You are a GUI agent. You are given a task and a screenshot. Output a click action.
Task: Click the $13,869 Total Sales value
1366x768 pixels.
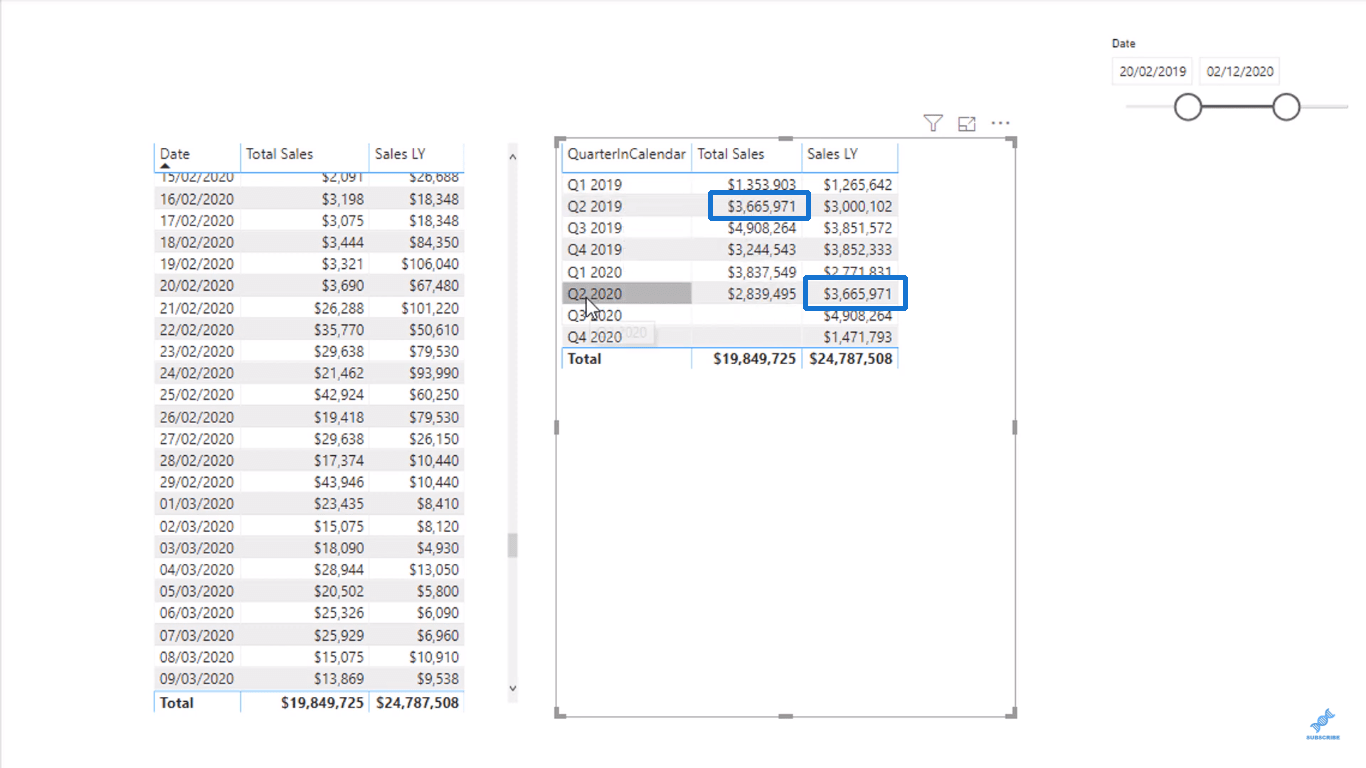(x=340, y=678)
